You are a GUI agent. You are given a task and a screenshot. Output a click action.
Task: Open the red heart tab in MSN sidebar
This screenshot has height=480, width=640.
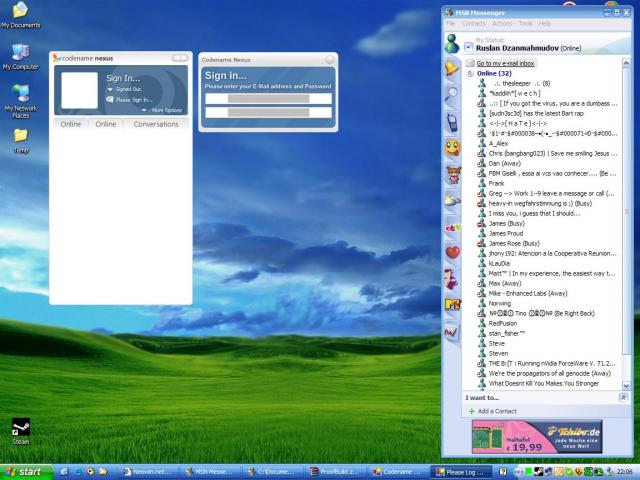tap(453, 253)
